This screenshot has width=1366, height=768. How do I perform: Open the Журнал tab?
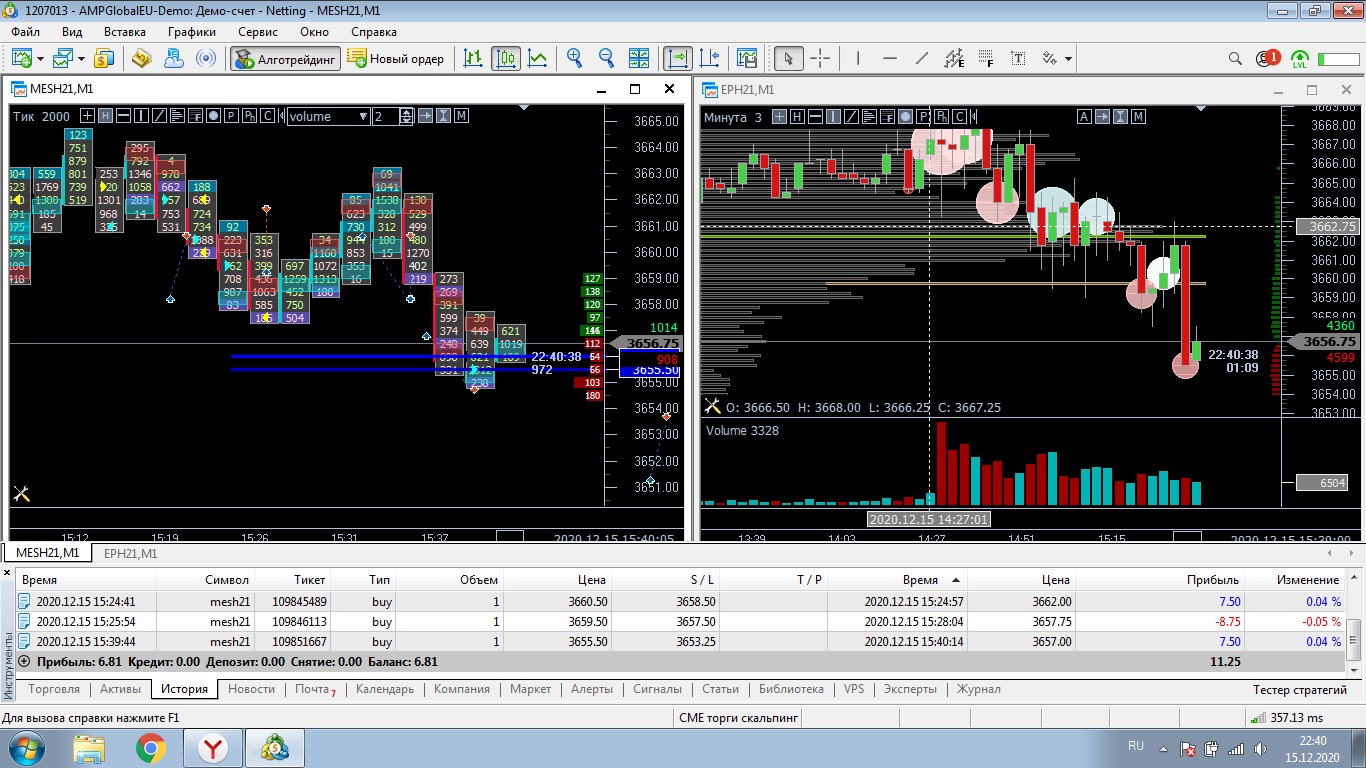tap(978, 689)
